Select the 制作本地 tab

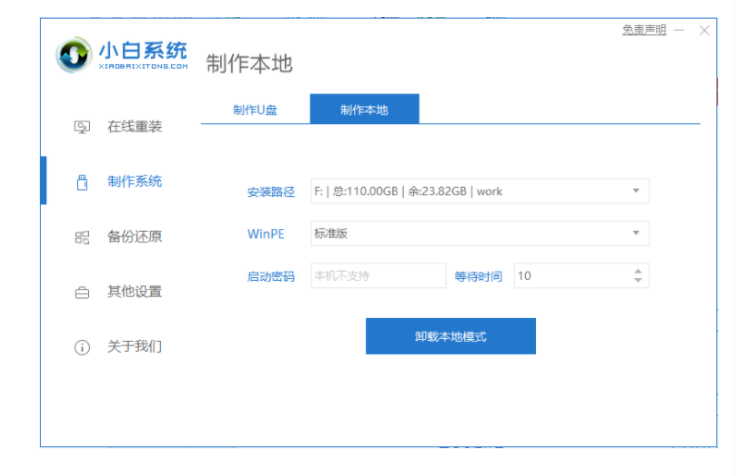point(364,109)
